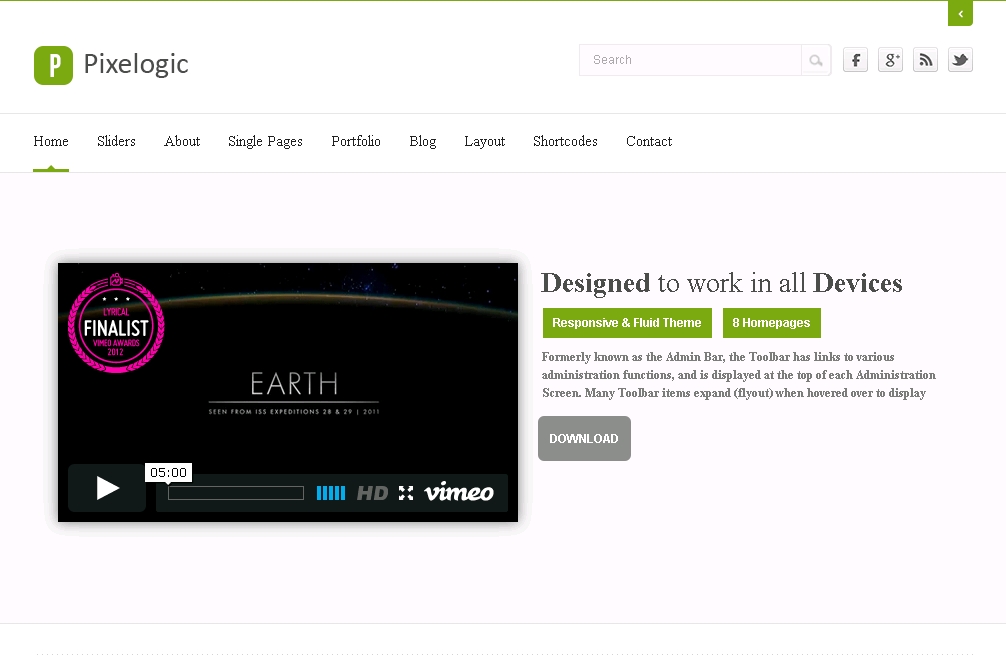Toggle HD quality on the video
Screen dimensions: 1006x655
pyautogui.click(x=372, y=493)
